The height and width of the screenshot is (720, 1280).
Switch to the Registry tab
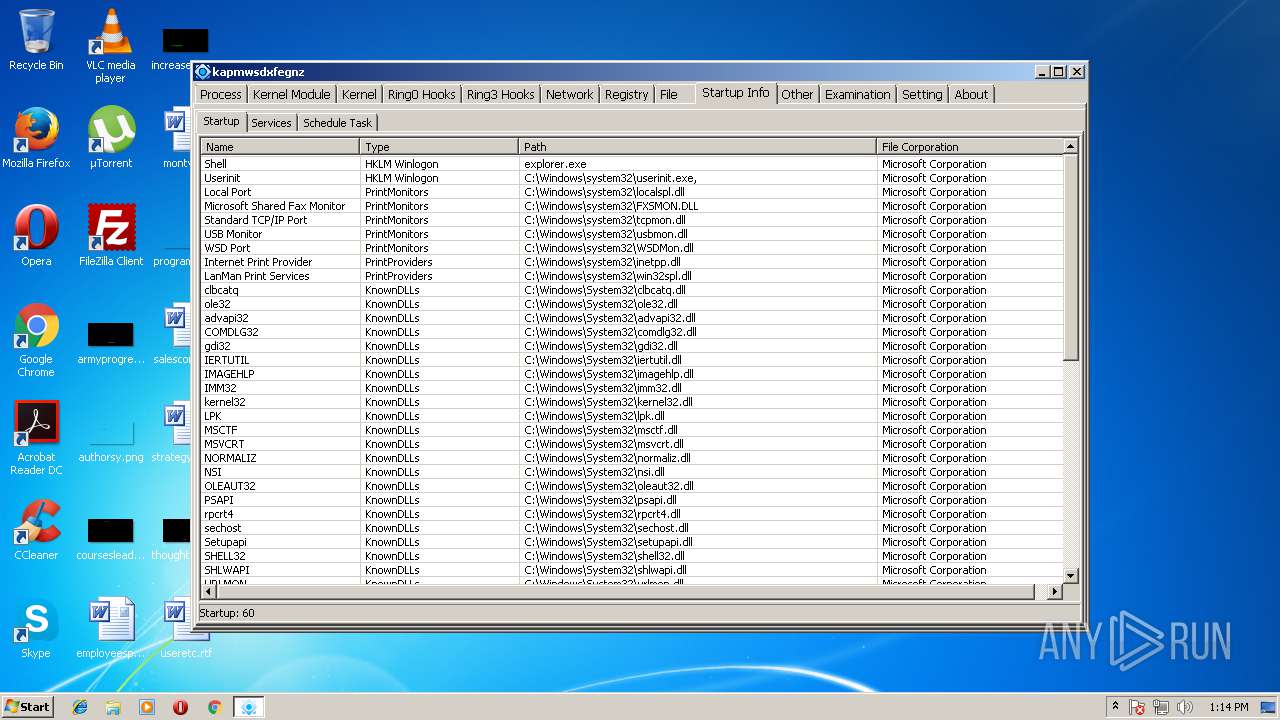pyautogui.click(x=626, y=94)
